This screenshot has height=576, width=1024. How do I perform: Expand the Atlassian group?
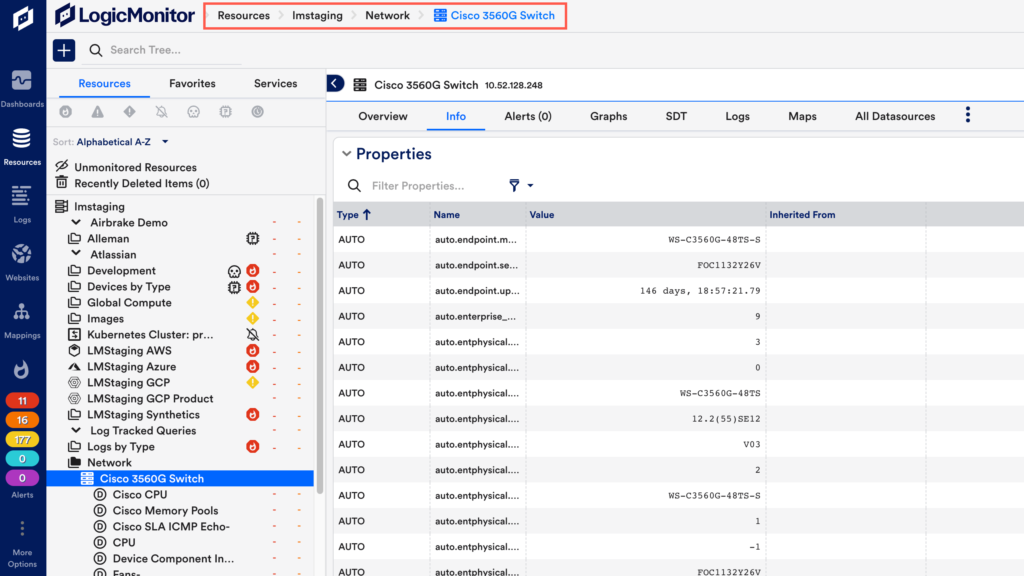pos(76,254)
